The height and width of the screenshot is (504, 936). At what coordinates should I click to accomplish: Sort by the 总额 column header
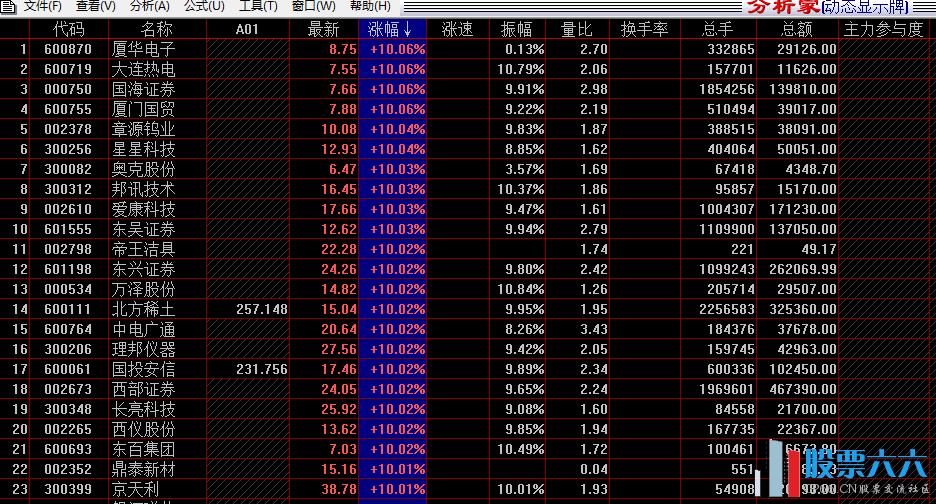(x=797, y=29)
